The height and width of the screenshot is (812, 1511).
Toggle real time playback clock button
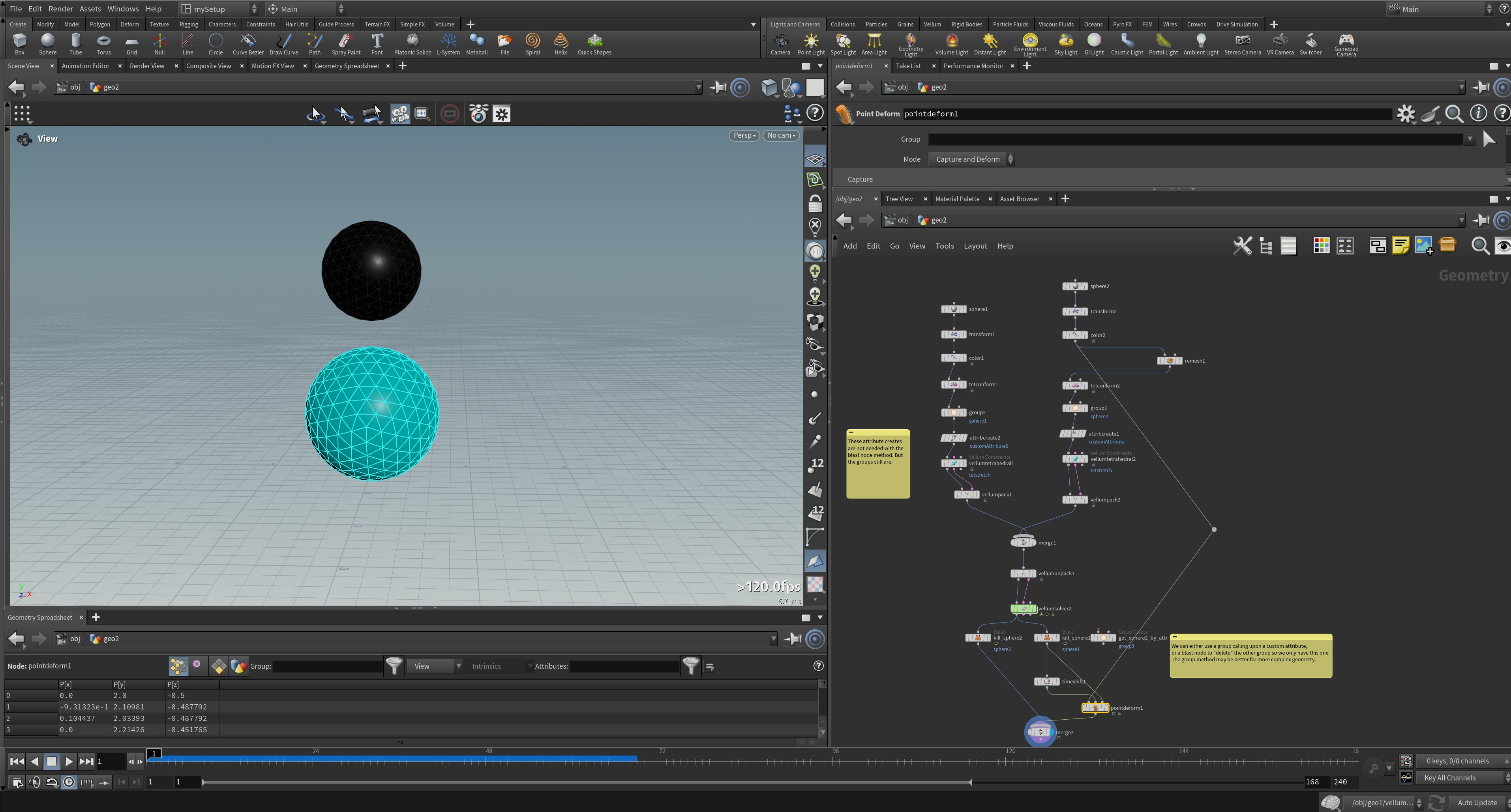(x=69, y=782)
